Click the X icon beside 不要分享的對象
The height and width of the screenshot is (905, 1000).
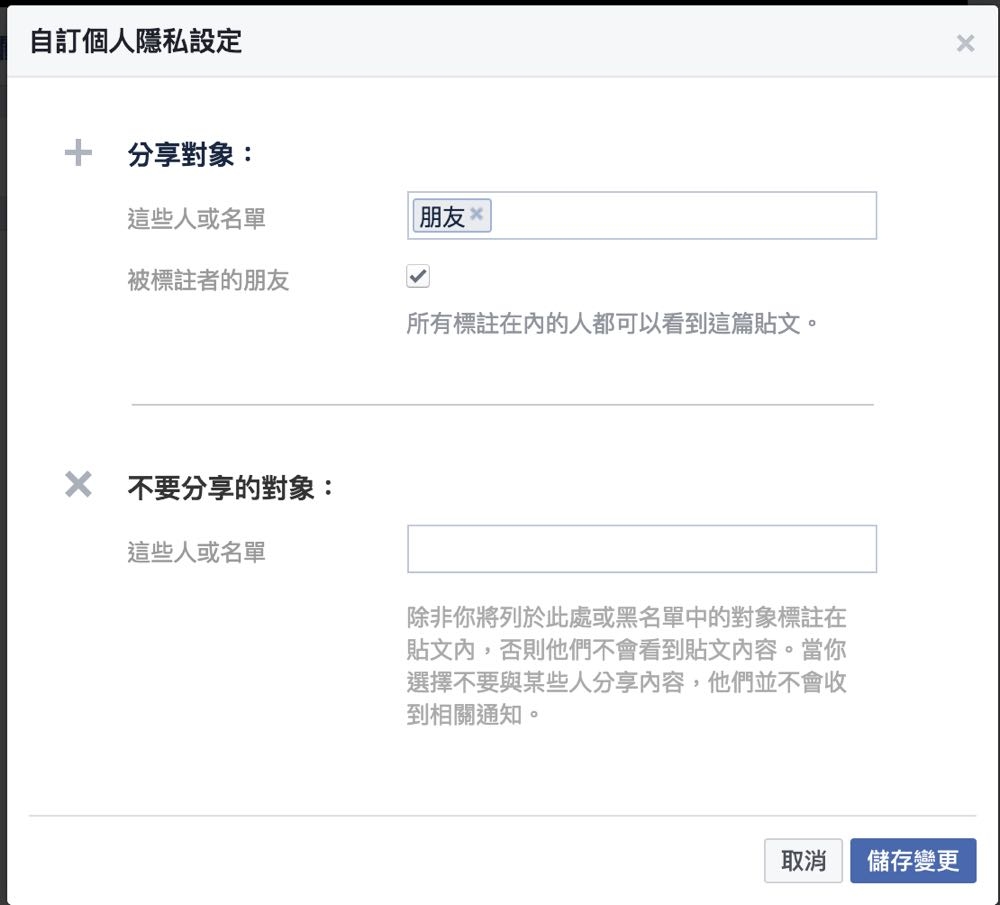coord(78,485)
